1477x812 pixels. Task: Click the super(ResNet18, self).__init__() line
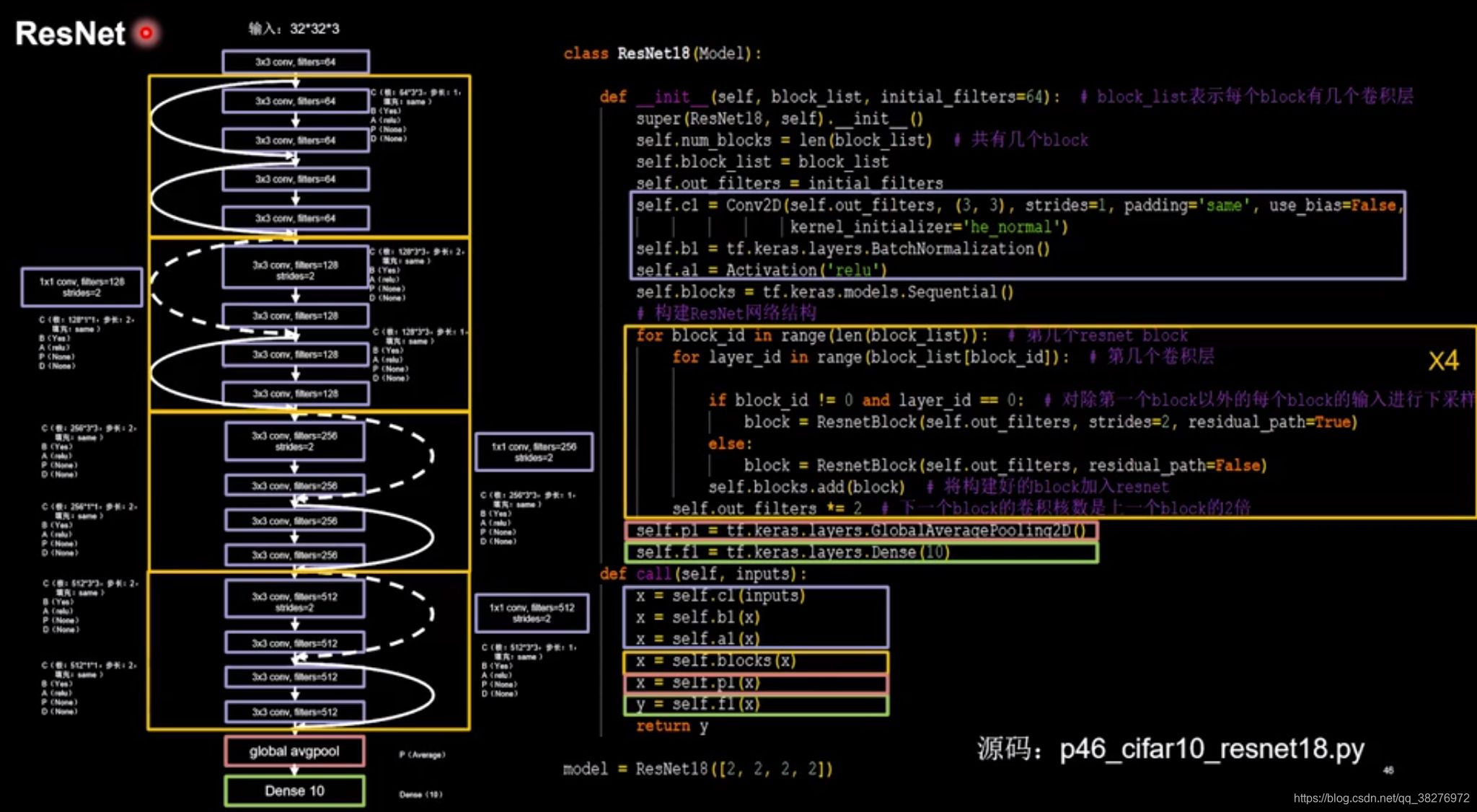tap(780, 118)
